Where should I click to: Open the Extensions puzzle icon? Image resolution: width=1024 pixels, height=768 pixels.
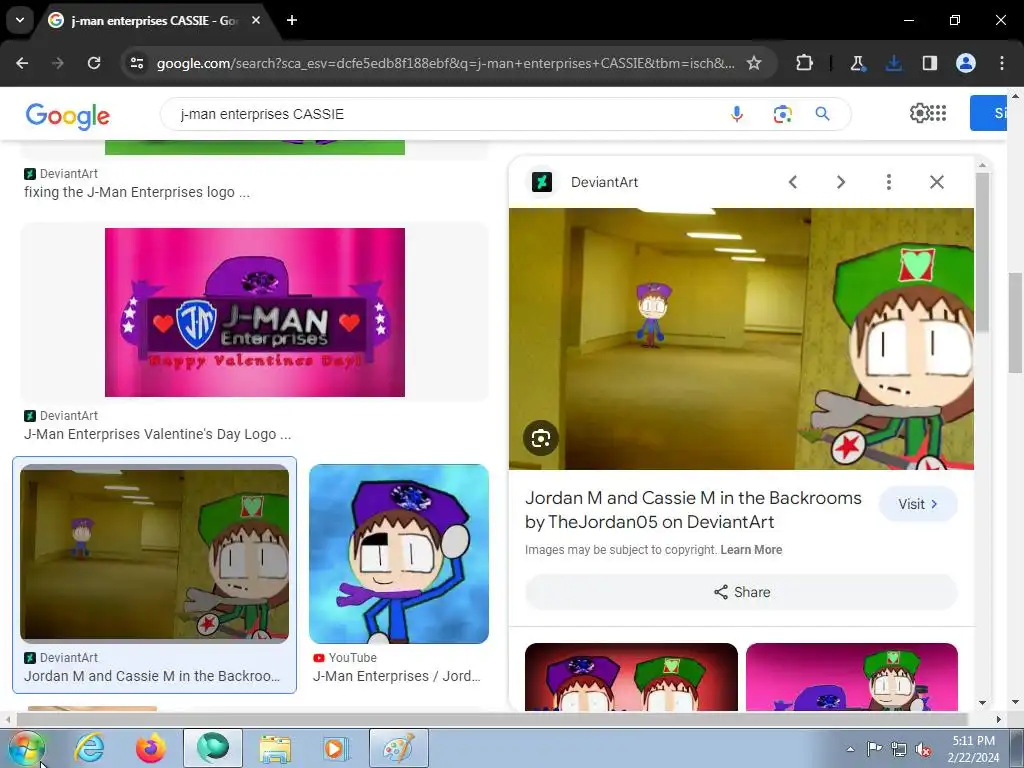pyautogui.click(x=805, y=63)
